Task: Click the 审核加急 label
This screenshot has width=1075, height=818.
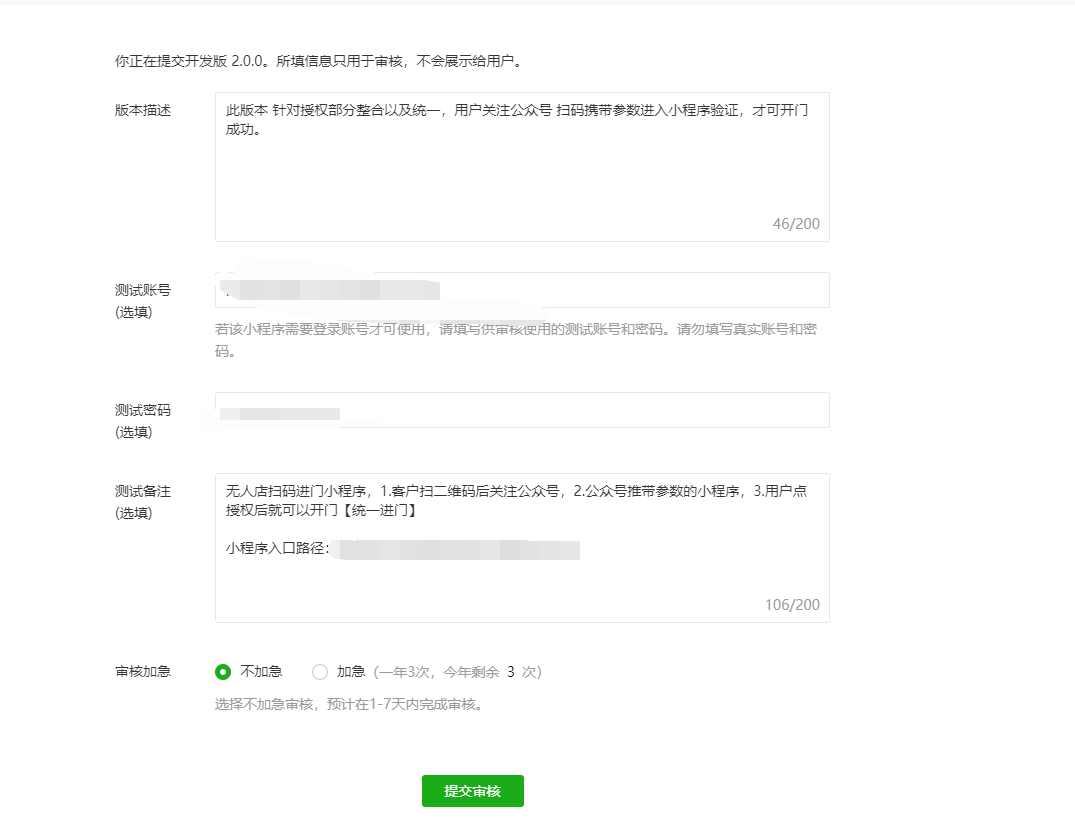Action: click(143, 671)
